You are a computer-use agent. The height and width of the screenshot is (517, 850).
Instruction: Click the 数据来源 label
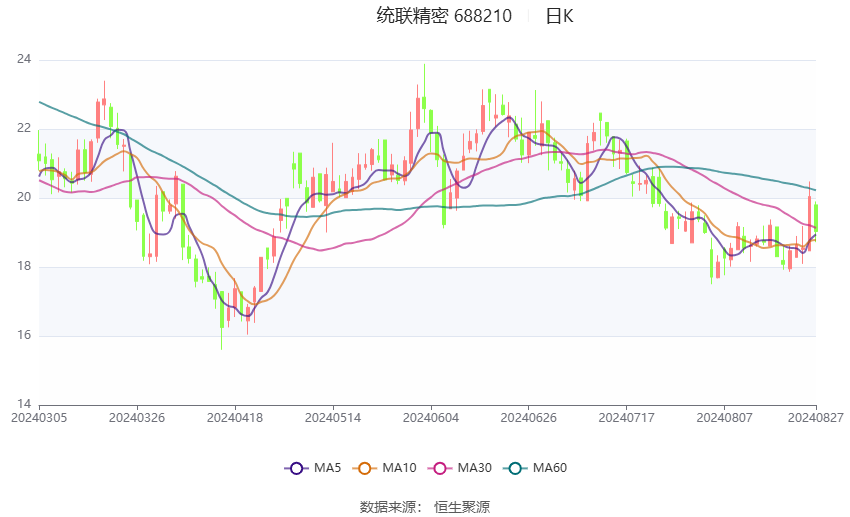[388, 507]
